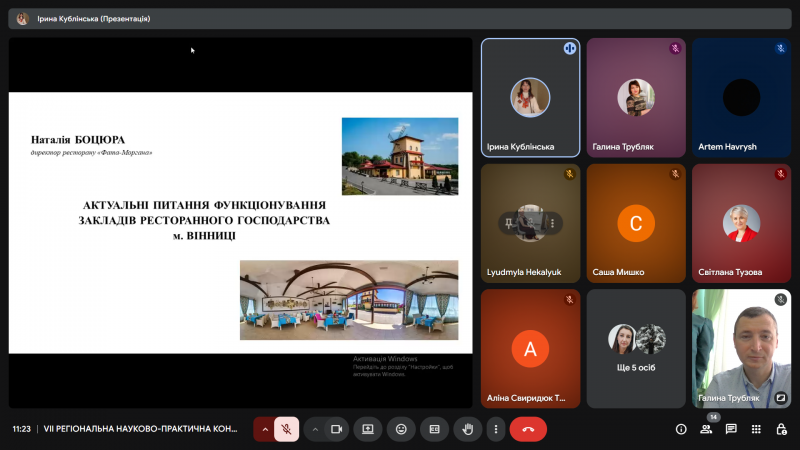Unmute the microphone
Screen dimensions: 800x450
(x=286, y=429)
